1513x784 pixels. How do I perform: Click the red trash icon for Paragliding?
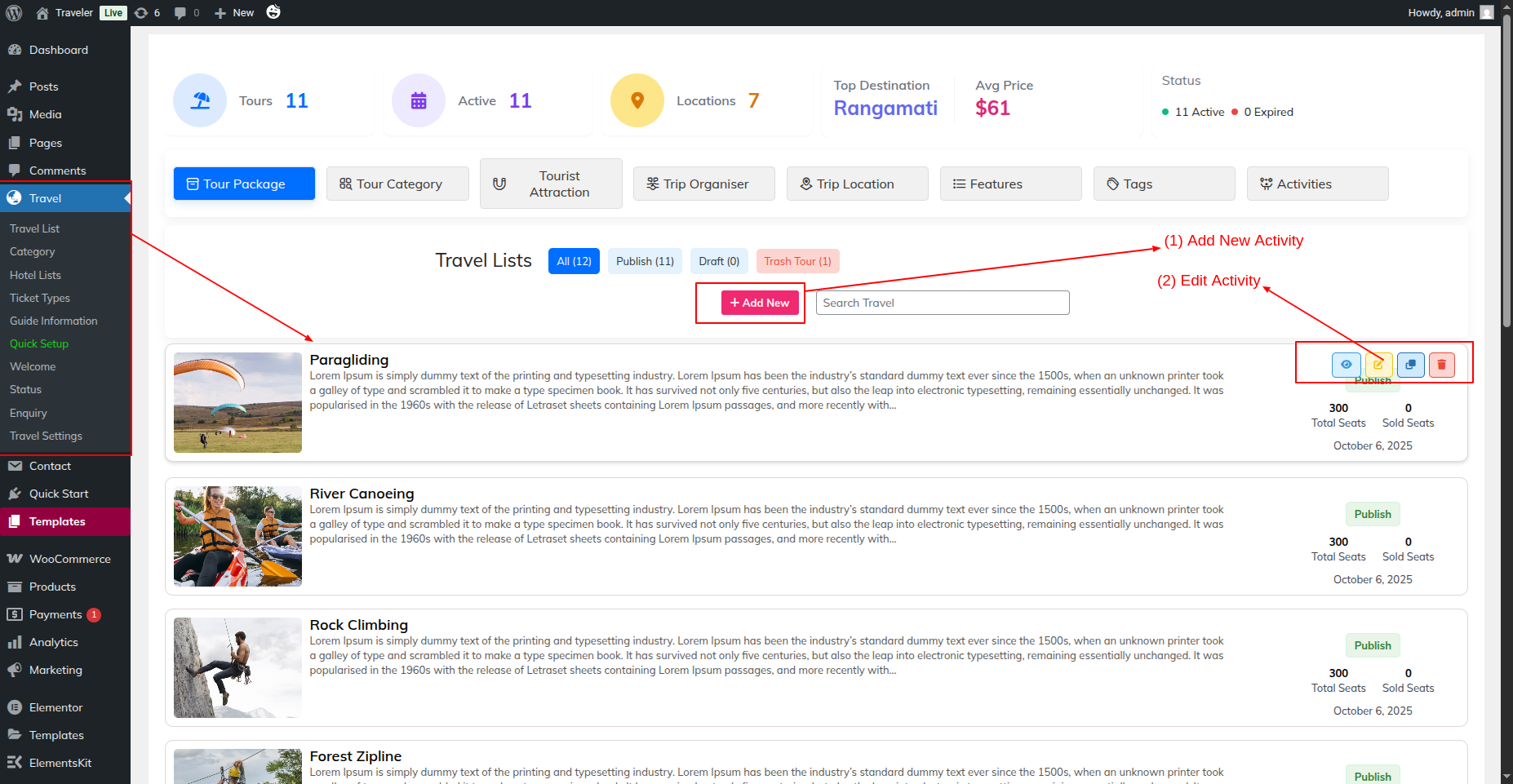[1441, 365]
